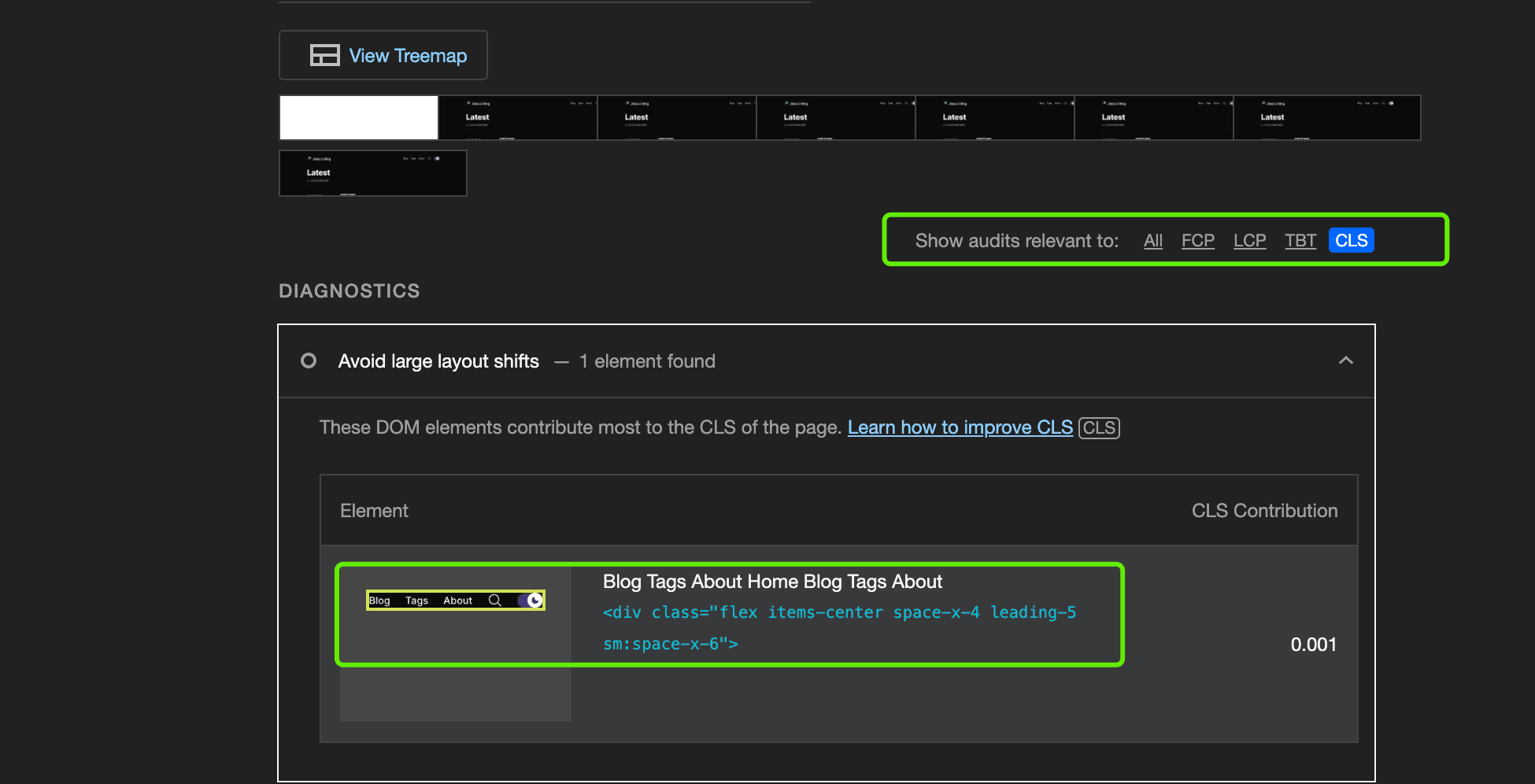
Task: Click the circle status icon beside the audit
Action: [309, 361]
